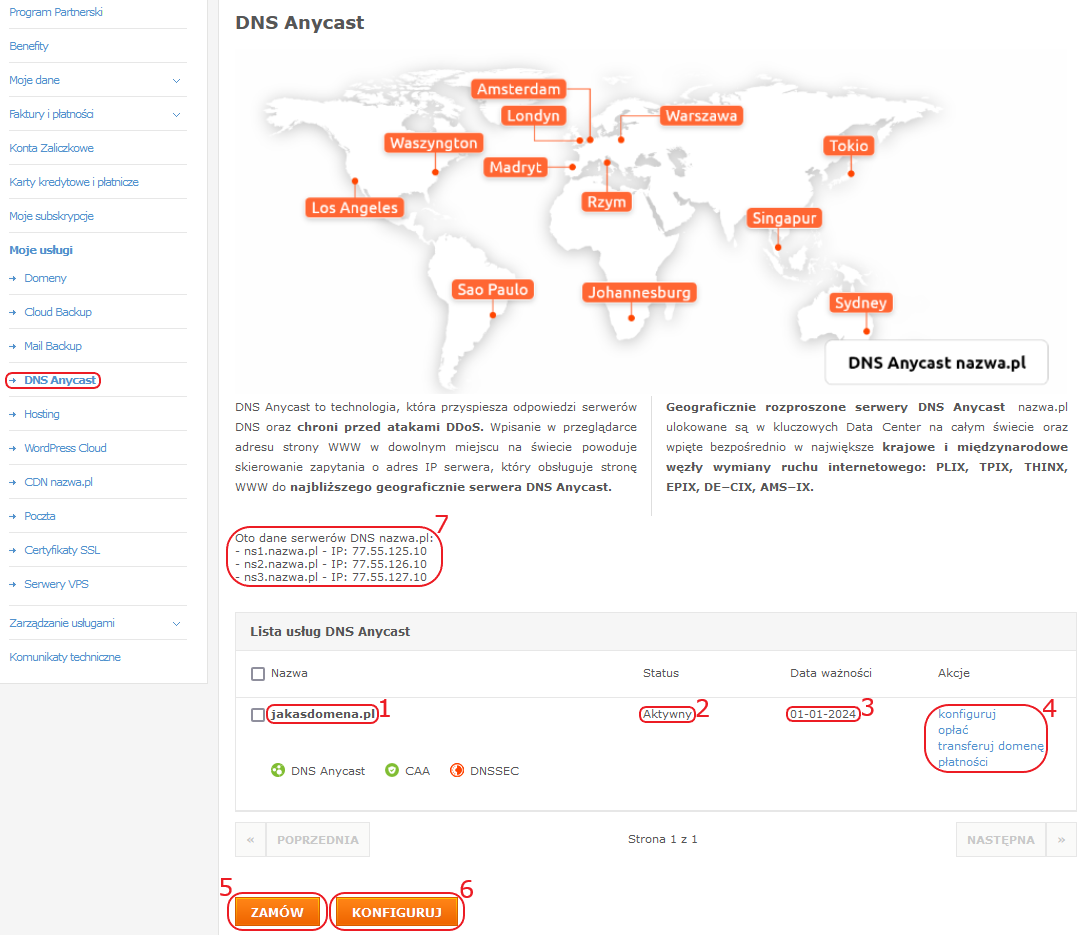The image size is (1082, 935).
Task: Click the Rzym map label
Action: click(x=607, y=202)
